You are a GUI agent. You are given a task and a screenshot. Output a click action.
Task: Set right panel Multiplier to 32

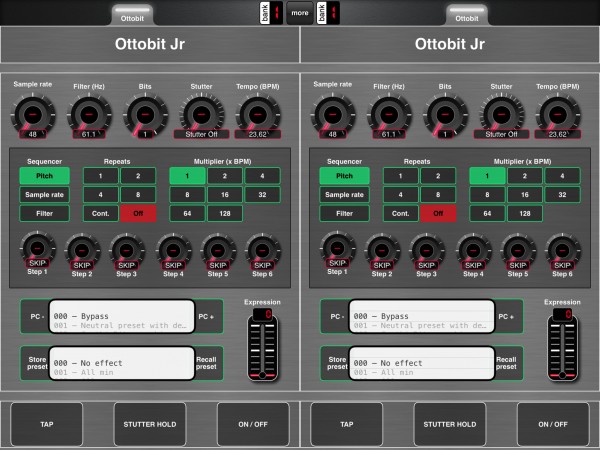[562, 195]
